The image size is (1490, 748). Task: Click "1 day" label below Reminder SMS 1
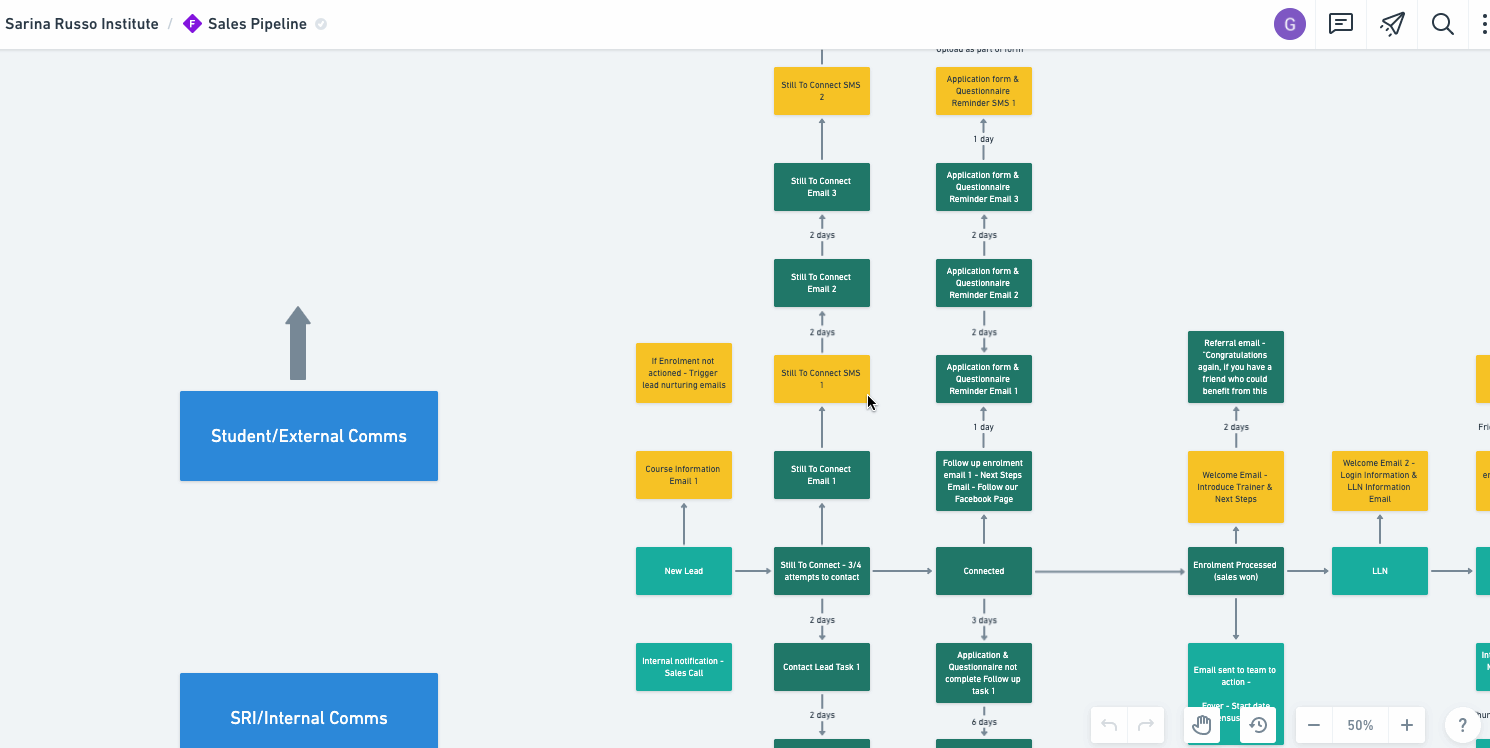[984, 139]
